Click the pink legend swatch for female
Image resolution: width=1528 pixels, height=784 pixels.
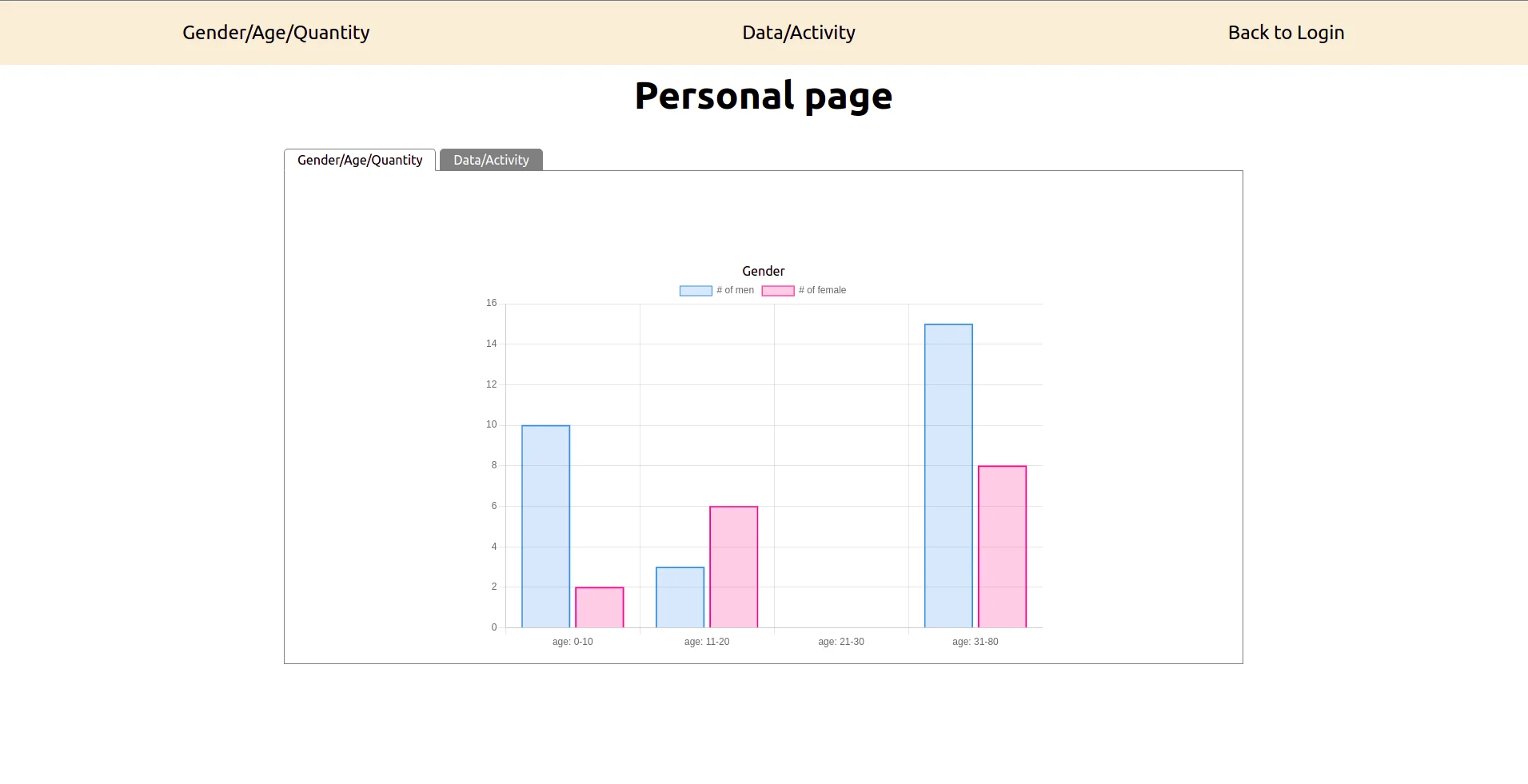(777, 291)
